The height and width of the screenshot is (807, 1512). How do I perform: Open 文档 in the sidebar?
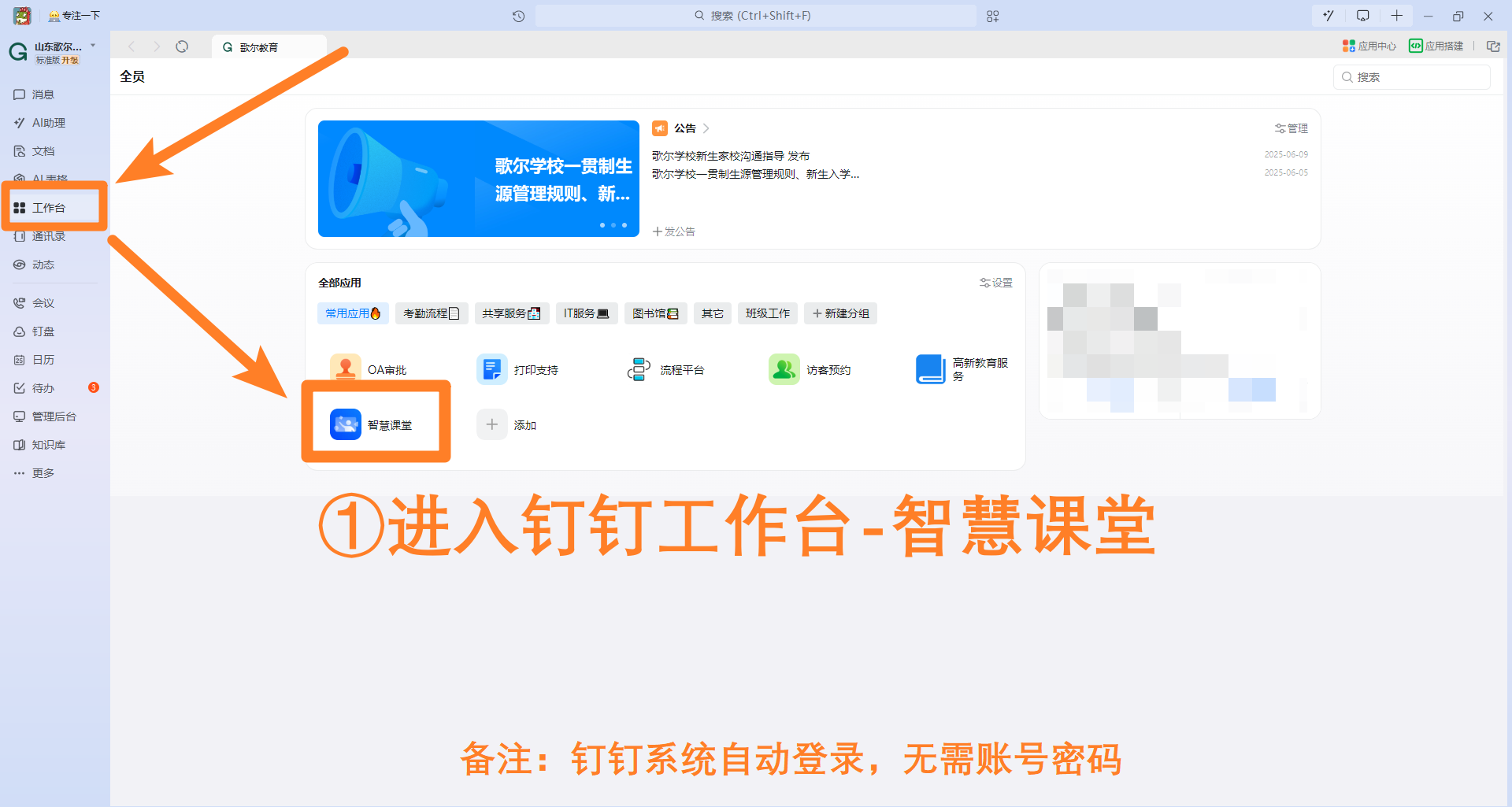(x=44, y=151)
